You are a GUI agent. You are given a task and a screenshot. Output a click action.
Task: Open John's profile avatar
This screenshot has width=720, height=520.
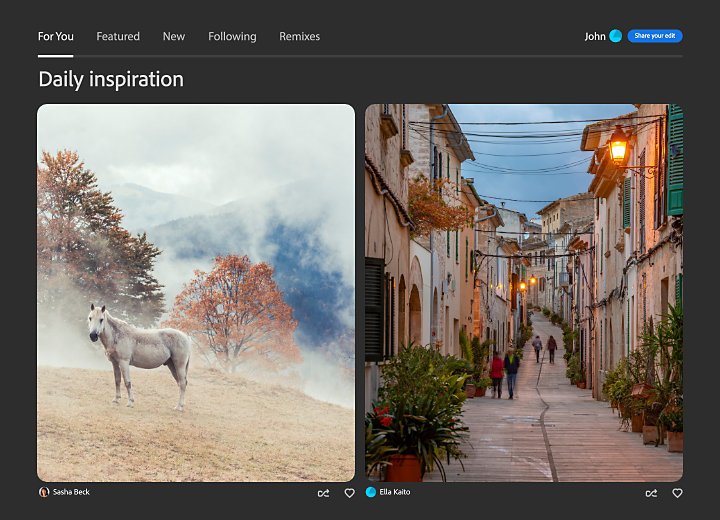615,36
